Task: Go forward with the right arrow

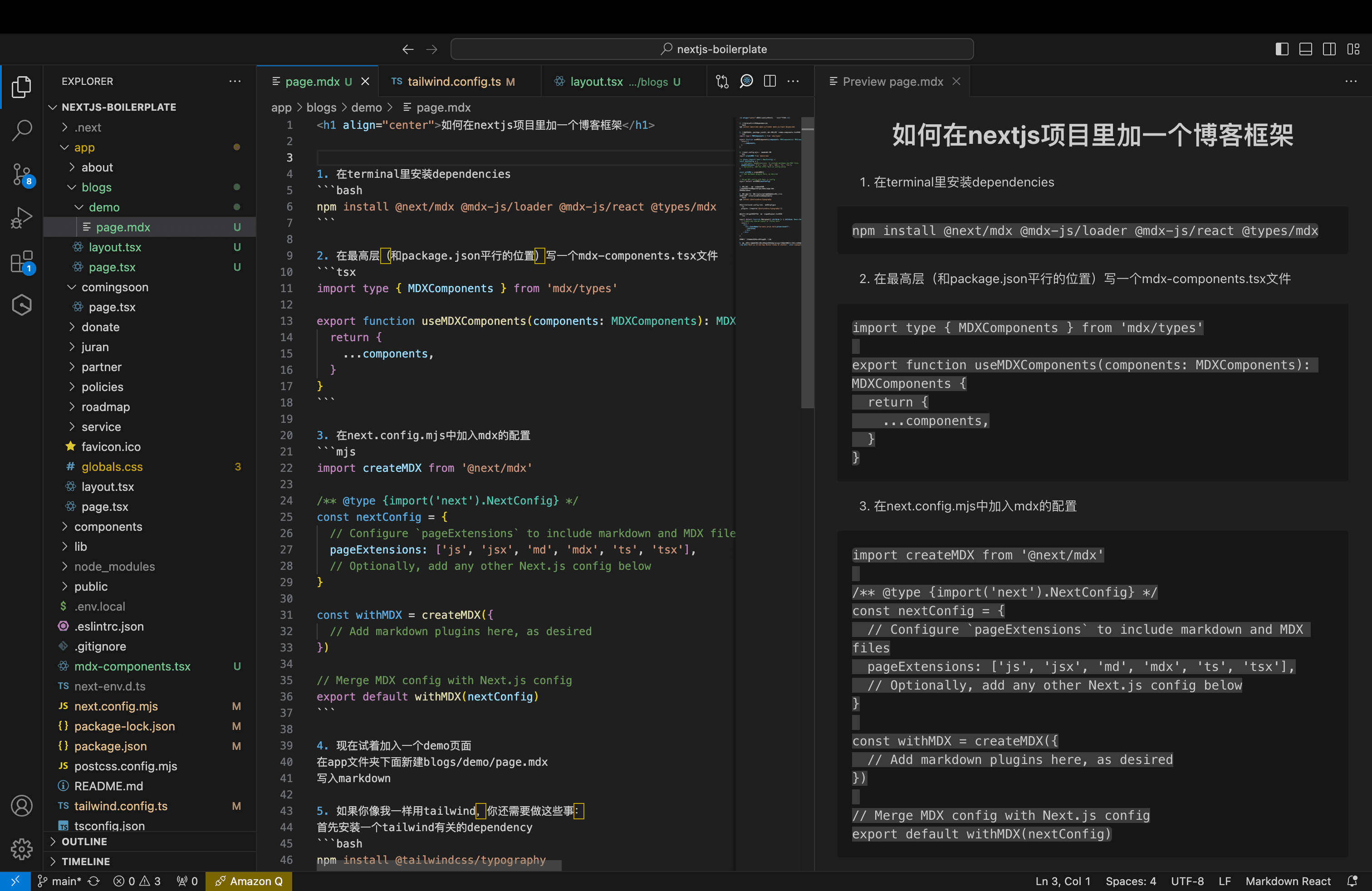Action: point(432,49)
